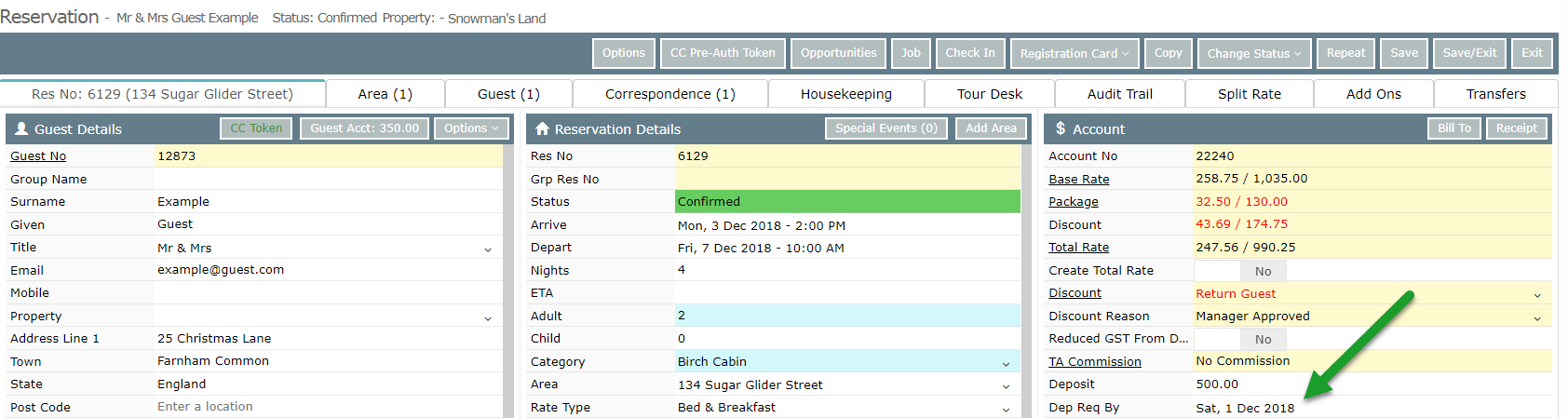Click the green Confirmed status field
This screenshot has width=1568, height=418.
tap(847, 201)
